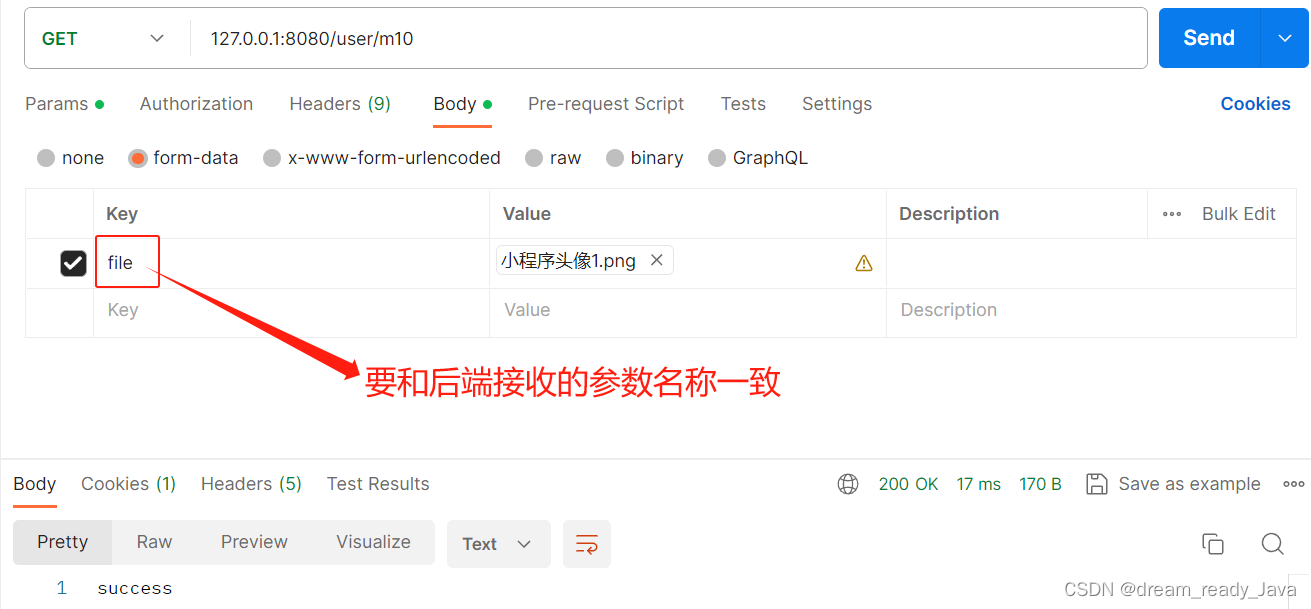Viewport: 1311px width, 609px height.
Task: Uncheck the file row checkbox
Action: point(73,263)
